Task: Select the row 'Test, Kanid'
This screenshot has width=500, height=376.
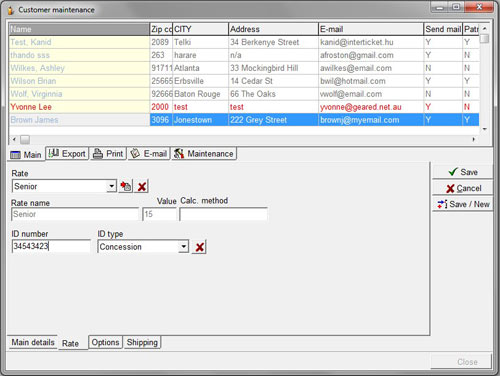Action: [244, 42]
